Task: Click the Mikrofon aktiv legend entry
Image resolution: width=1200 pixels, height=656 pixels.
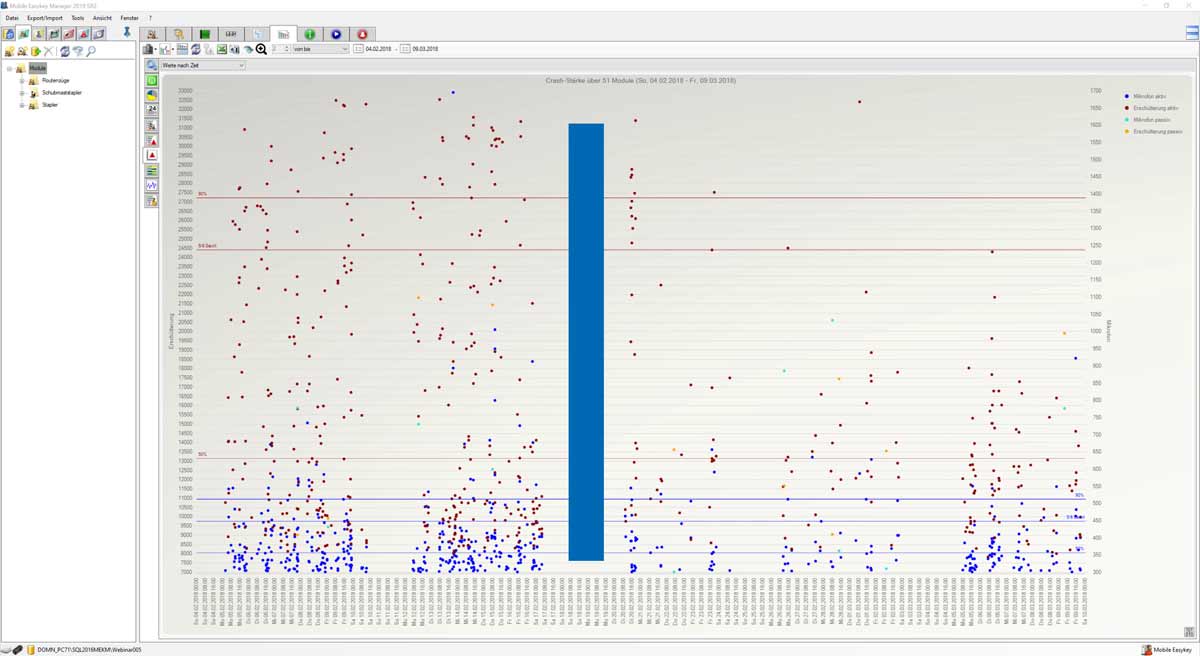Action: pos(1147,95)
